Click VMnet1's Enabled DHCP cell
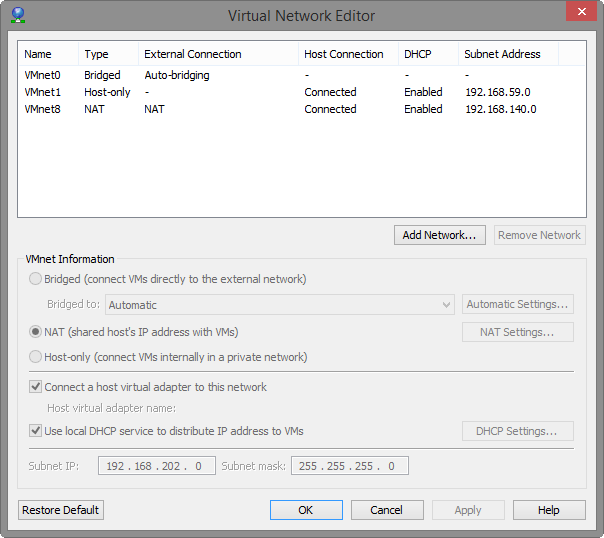 pyautogui.click(x=423, y=92)
